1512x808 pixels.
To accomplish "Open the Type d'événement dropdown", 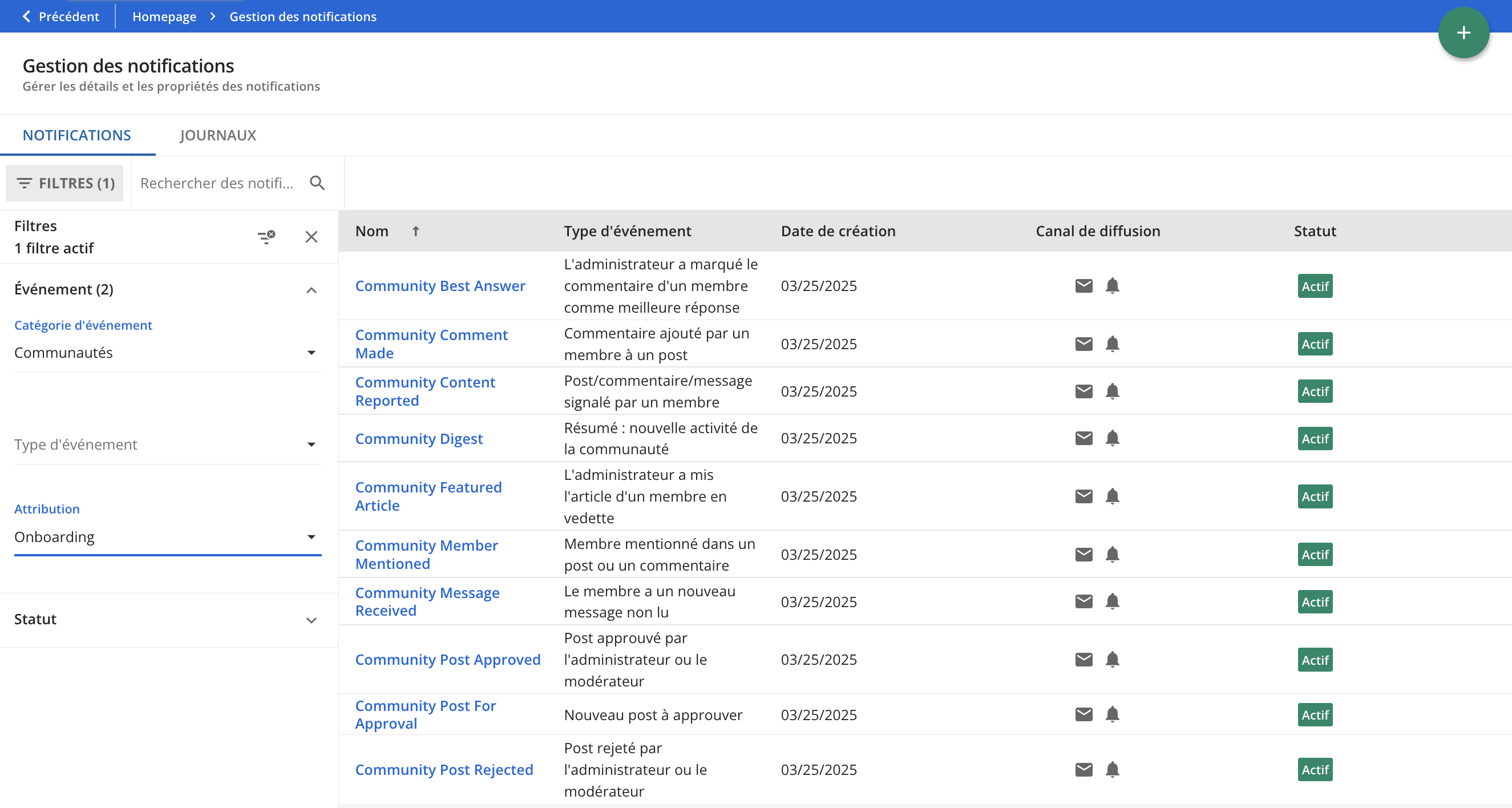I will (x=167, y=445).
